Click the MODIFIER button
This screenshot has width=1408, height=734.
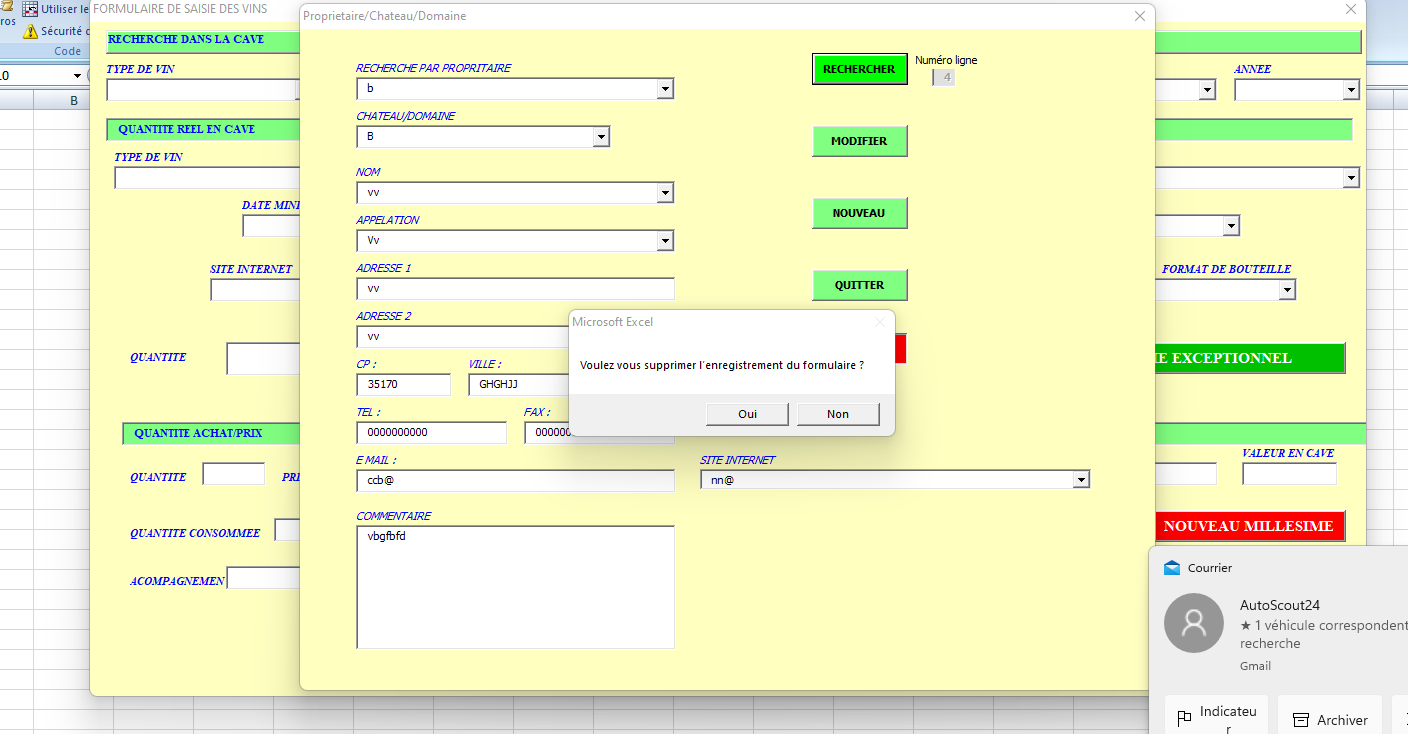point(859,141)
